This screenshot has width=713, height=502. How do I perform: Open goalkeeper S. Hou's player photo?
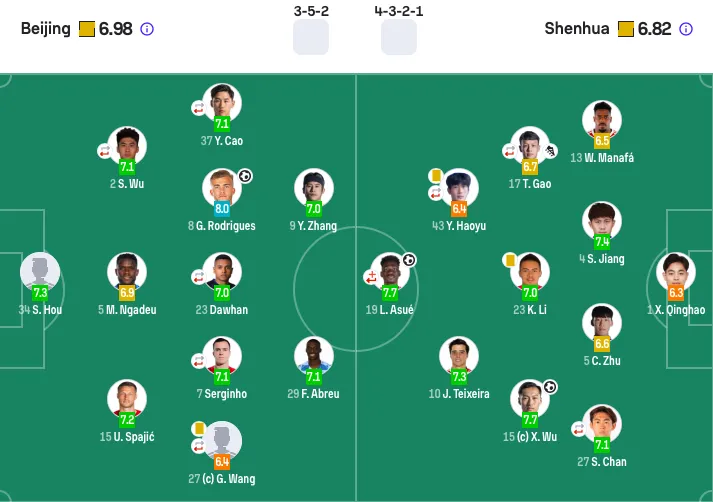point(40,271)
